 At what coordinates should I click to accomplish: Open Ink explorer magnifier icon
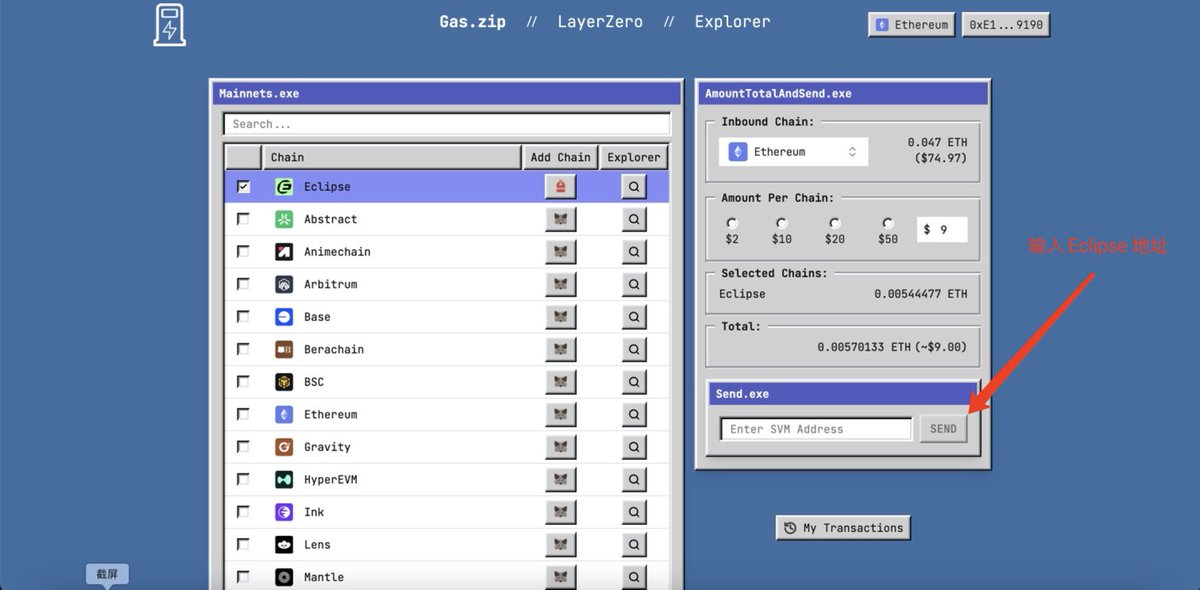click(634, 512)
